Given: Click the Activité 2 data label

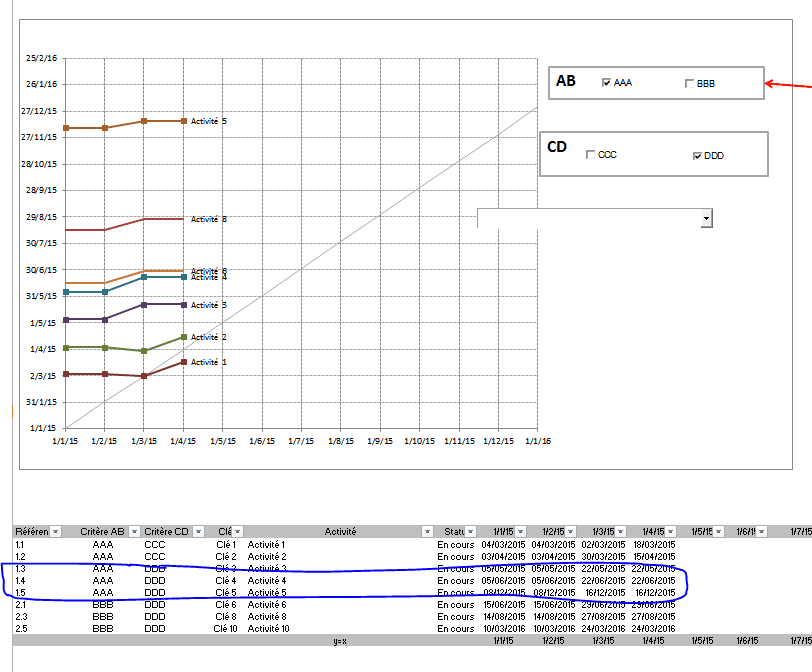Looking at the screenshot, I should 209,338.
